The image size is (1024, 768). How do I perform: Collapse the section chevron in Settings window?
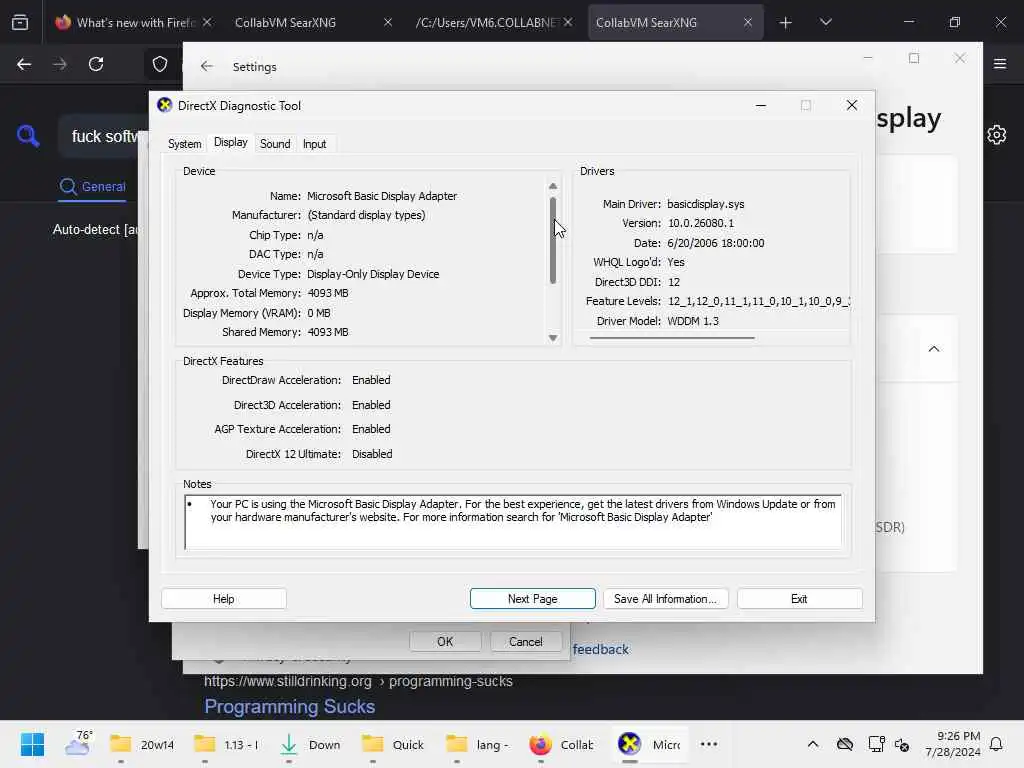point(934,349)
